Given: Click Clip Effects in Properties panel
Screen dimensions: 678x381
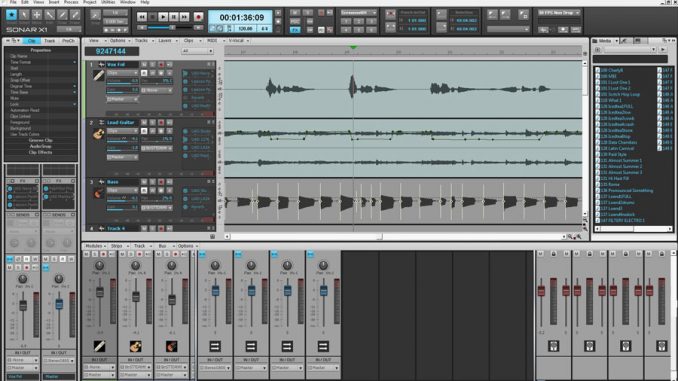Looking at the screenshot, I should click(x=40, y=152).
